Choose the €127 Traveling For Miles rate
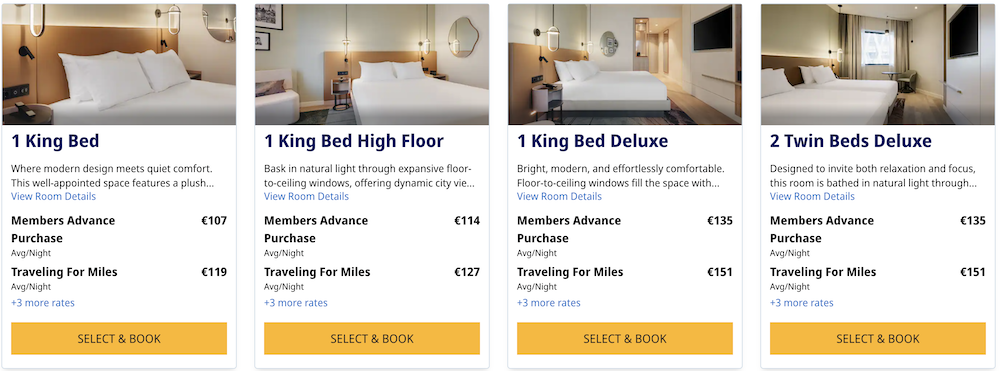The image size is (1000, 371). click(x=372, y=279)
